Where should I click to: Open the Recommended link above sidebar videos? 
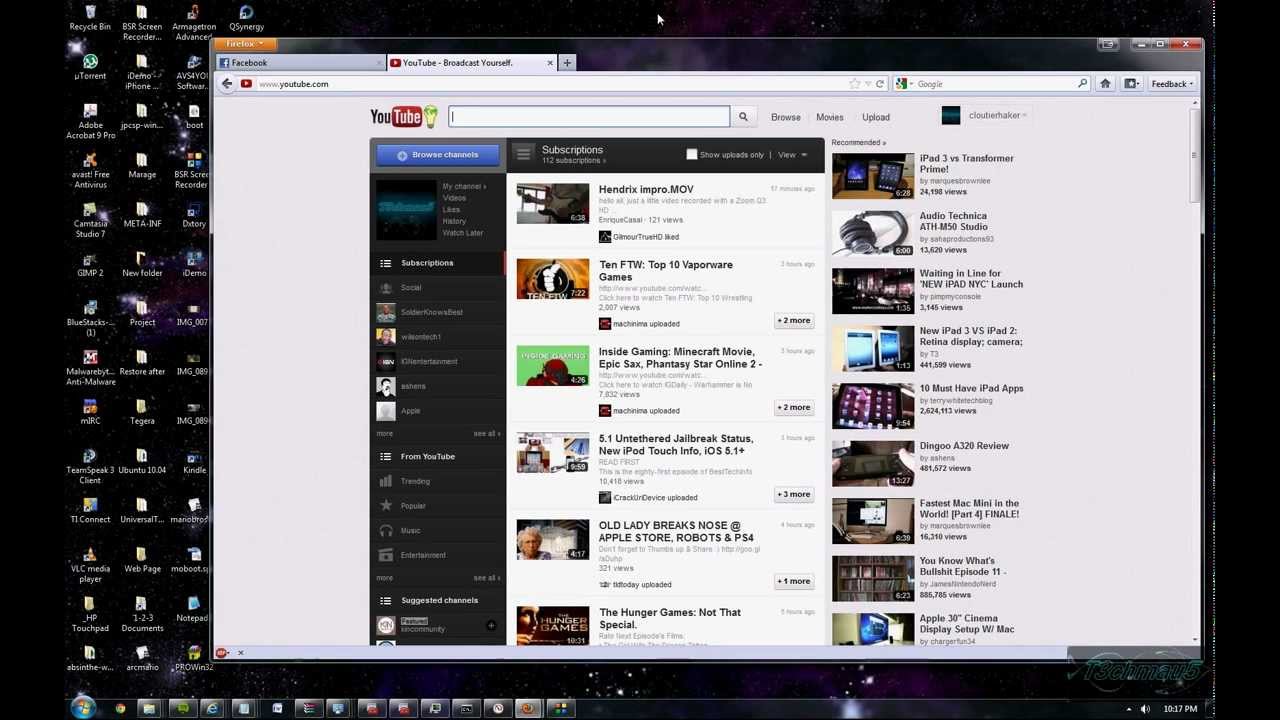pyautogui.click(x=858, y=143)
